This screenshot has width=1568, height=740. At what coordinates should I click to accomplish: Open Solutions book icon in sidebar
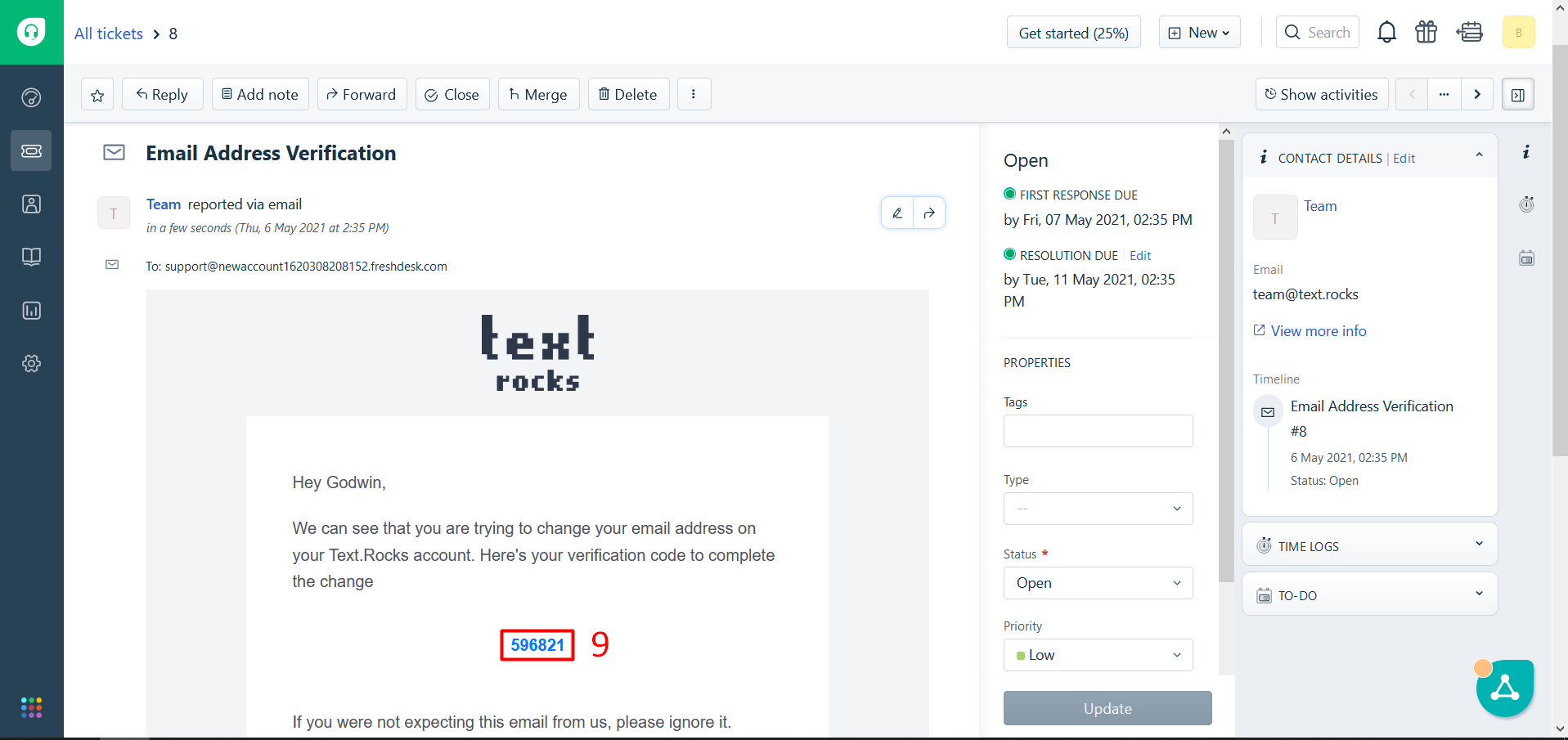[31, 258]
